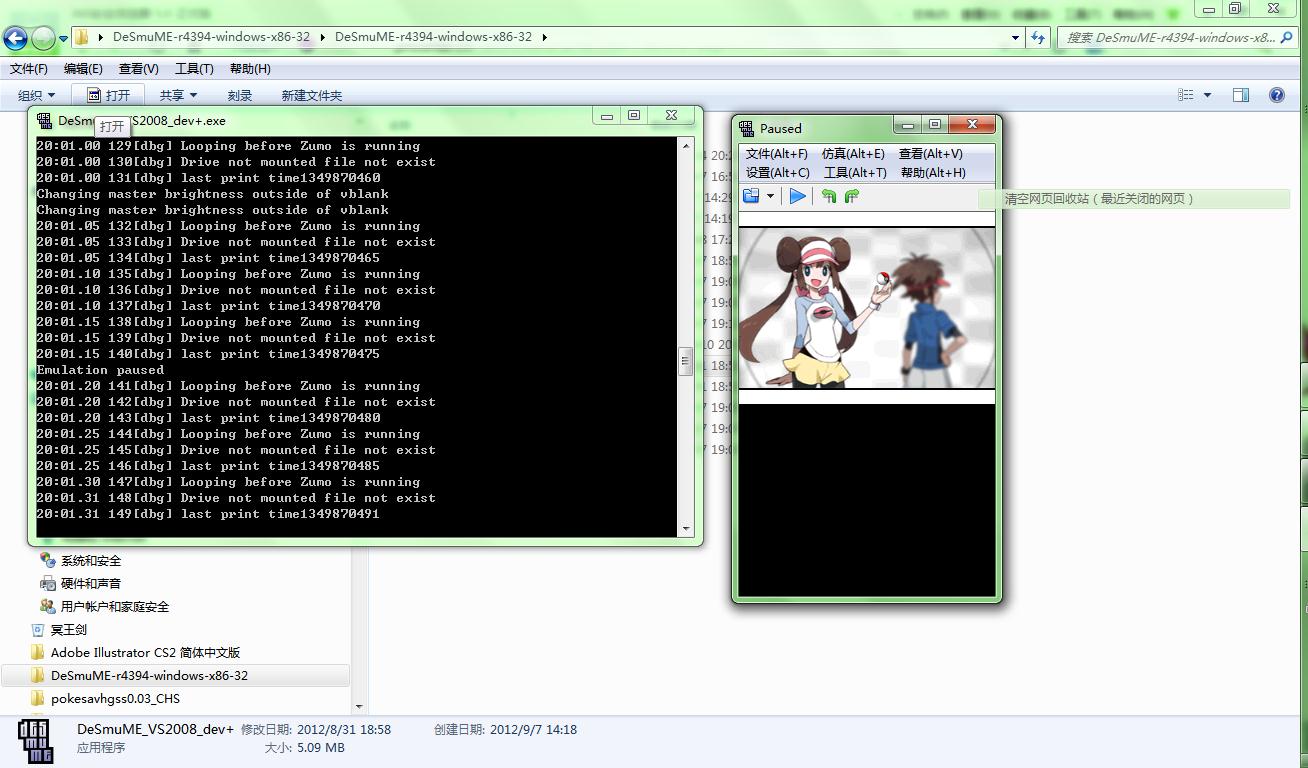Viewport: 1308px width, 768px height.
Task: Open the 组织 dropdown in Explorer toolbar
Action: click(x=36, y=95)
